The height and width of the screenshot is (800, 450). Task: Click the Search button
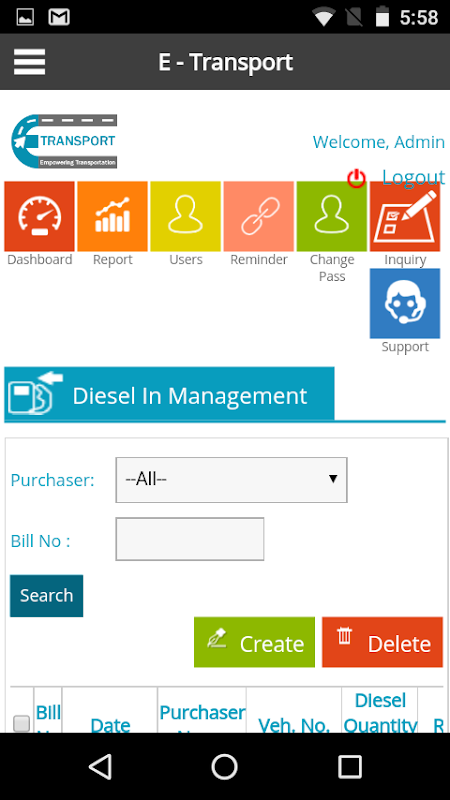point(46,596)
